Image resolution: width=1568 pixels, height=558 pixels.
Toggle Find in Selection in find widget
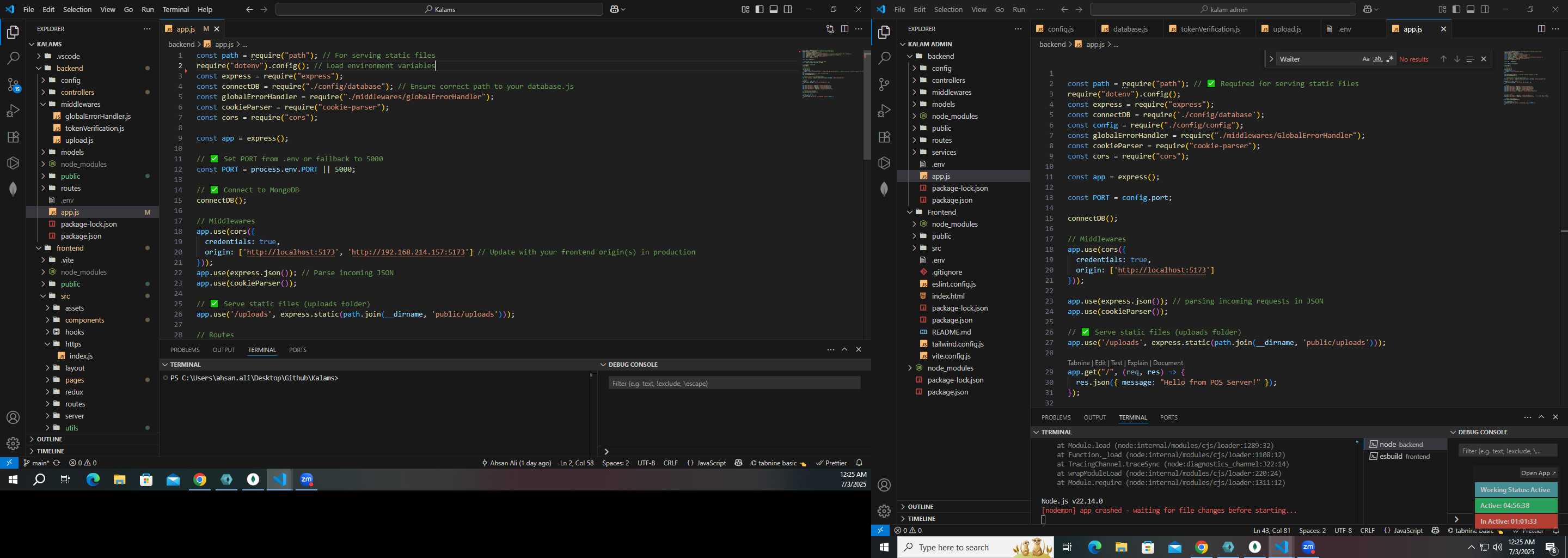pos(1470,59)
